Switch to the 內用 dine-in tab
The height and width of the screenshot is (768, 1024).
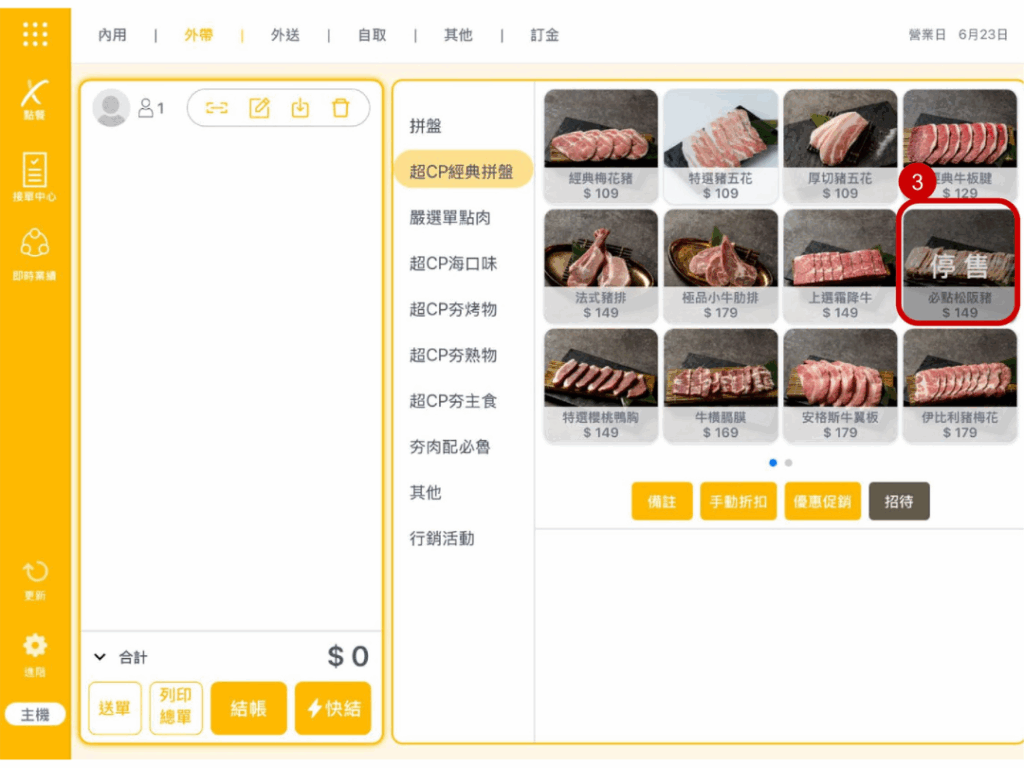point(112,35)
